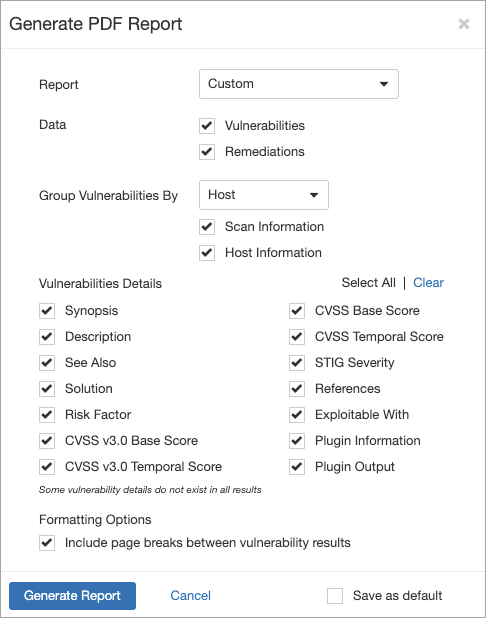Enable the Save as default checkbox
486x618 pixels.
click(335, 596)
